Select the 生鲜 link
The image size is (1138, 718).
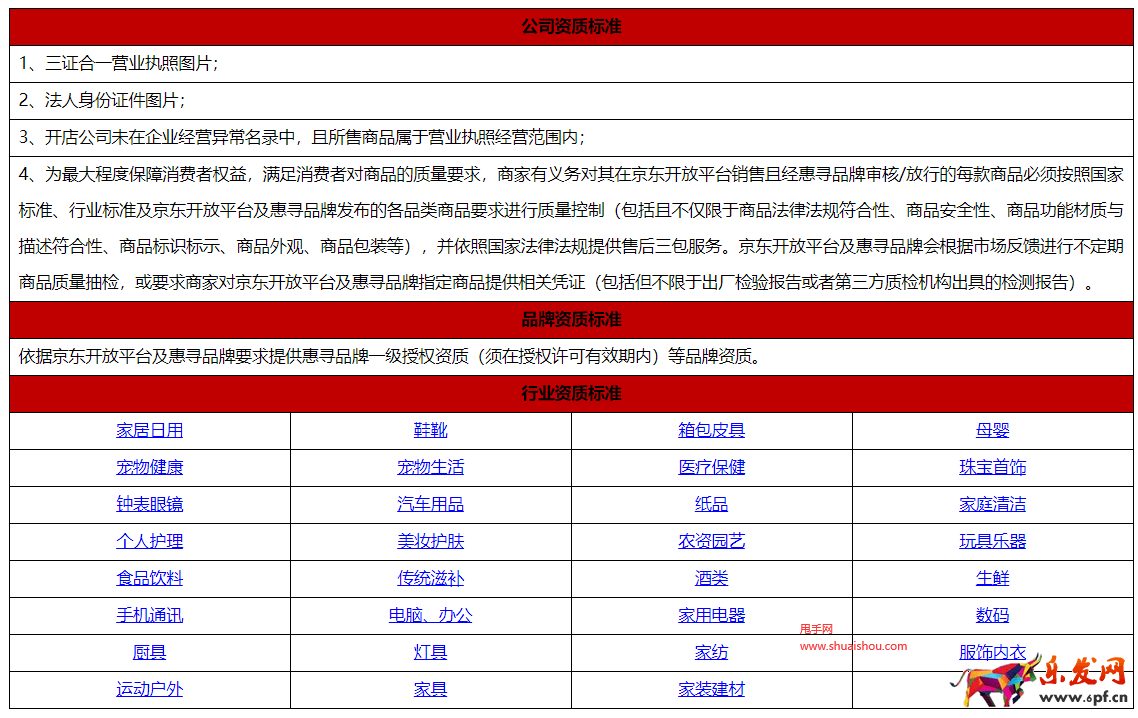[x=992, y=579]
